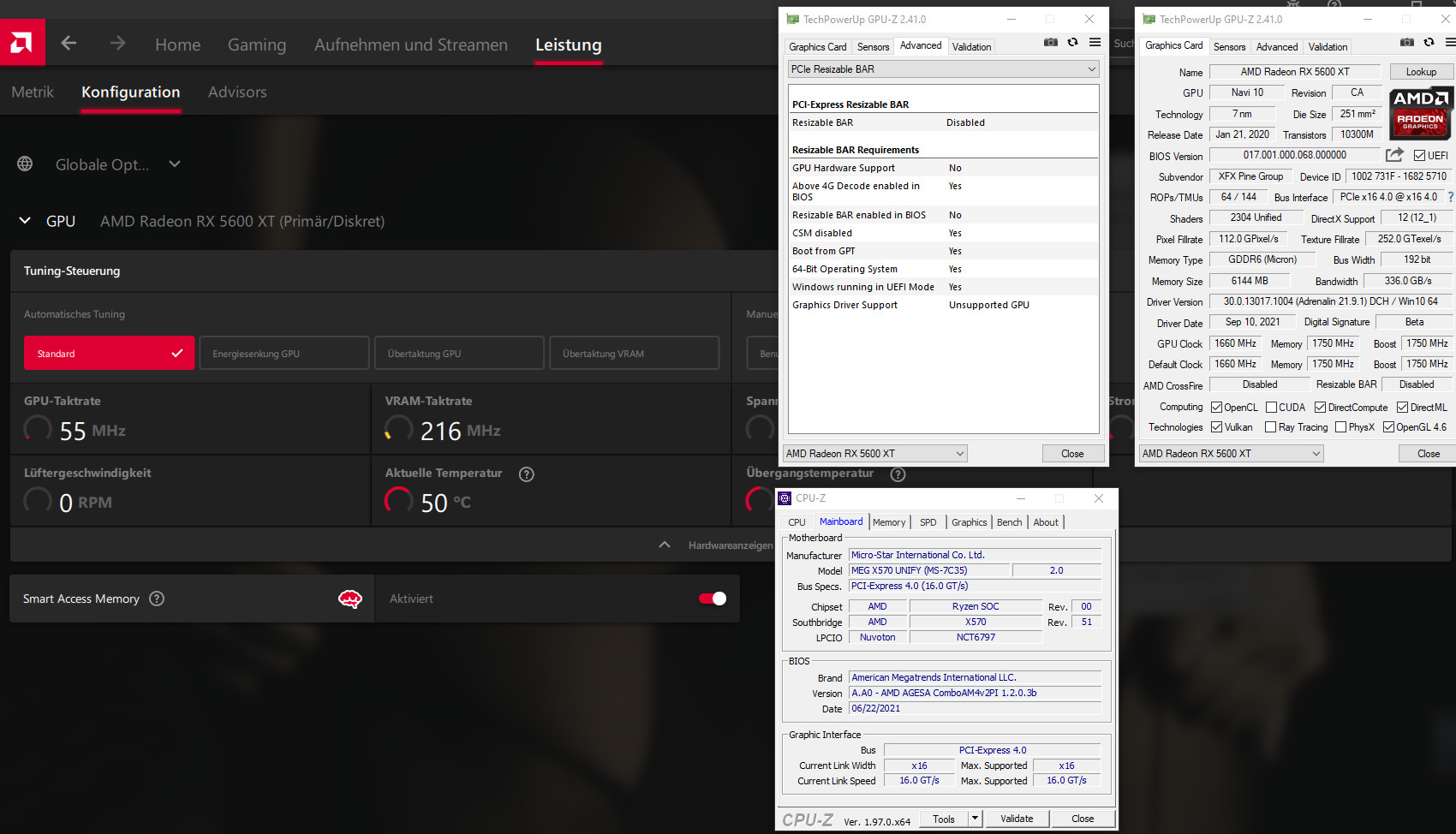The image size is (1456, 834).
Task: Click the BIOS export share icon in GPU-Z
Action: 1394,155
